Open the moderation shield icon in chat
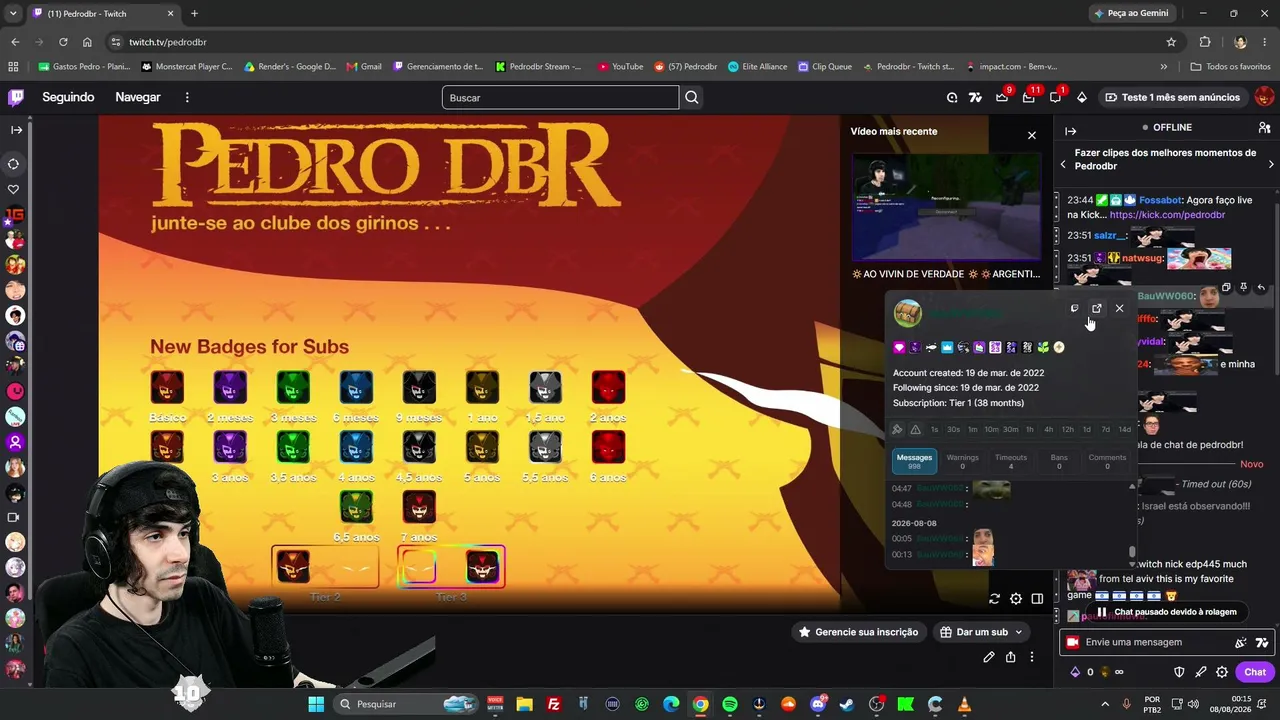The image size is (1280, 720). pyautogui.click(x=1179, y=672)
